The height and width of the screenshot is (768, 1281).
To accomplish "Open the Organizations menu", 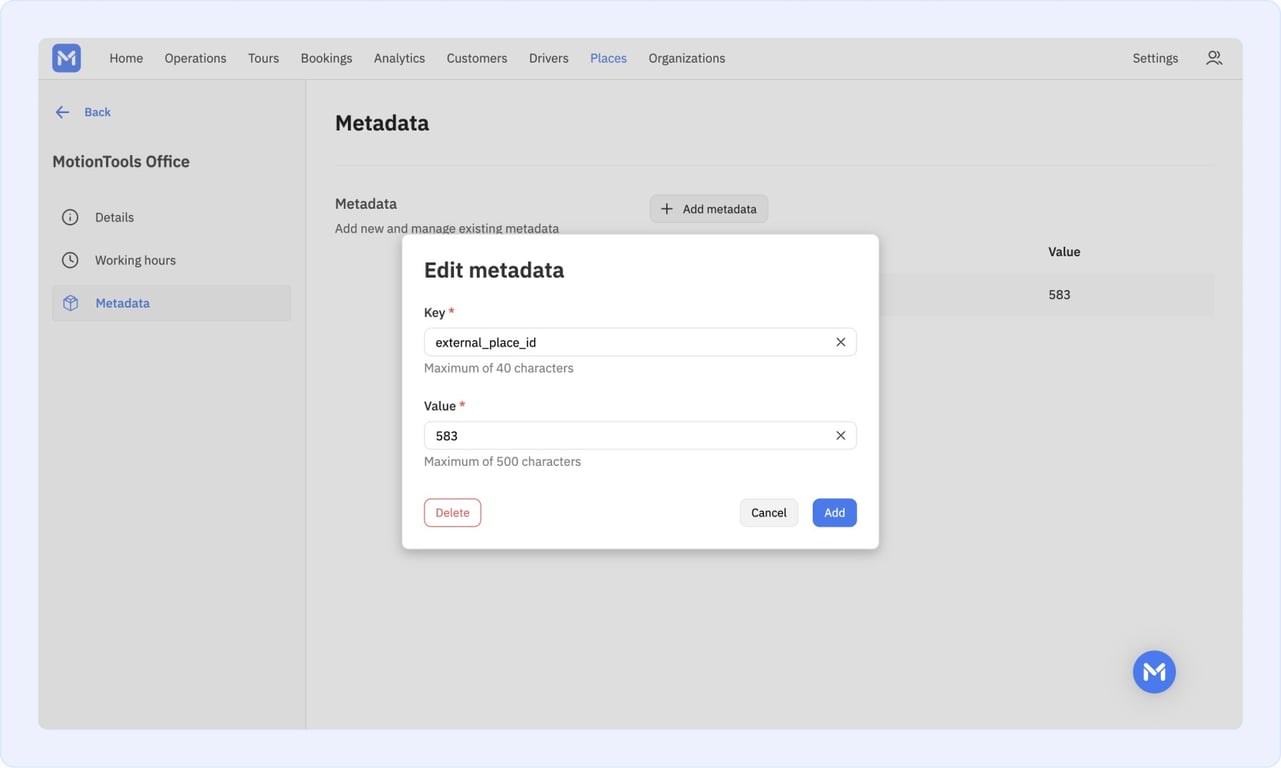I will [x=687, y=58].
